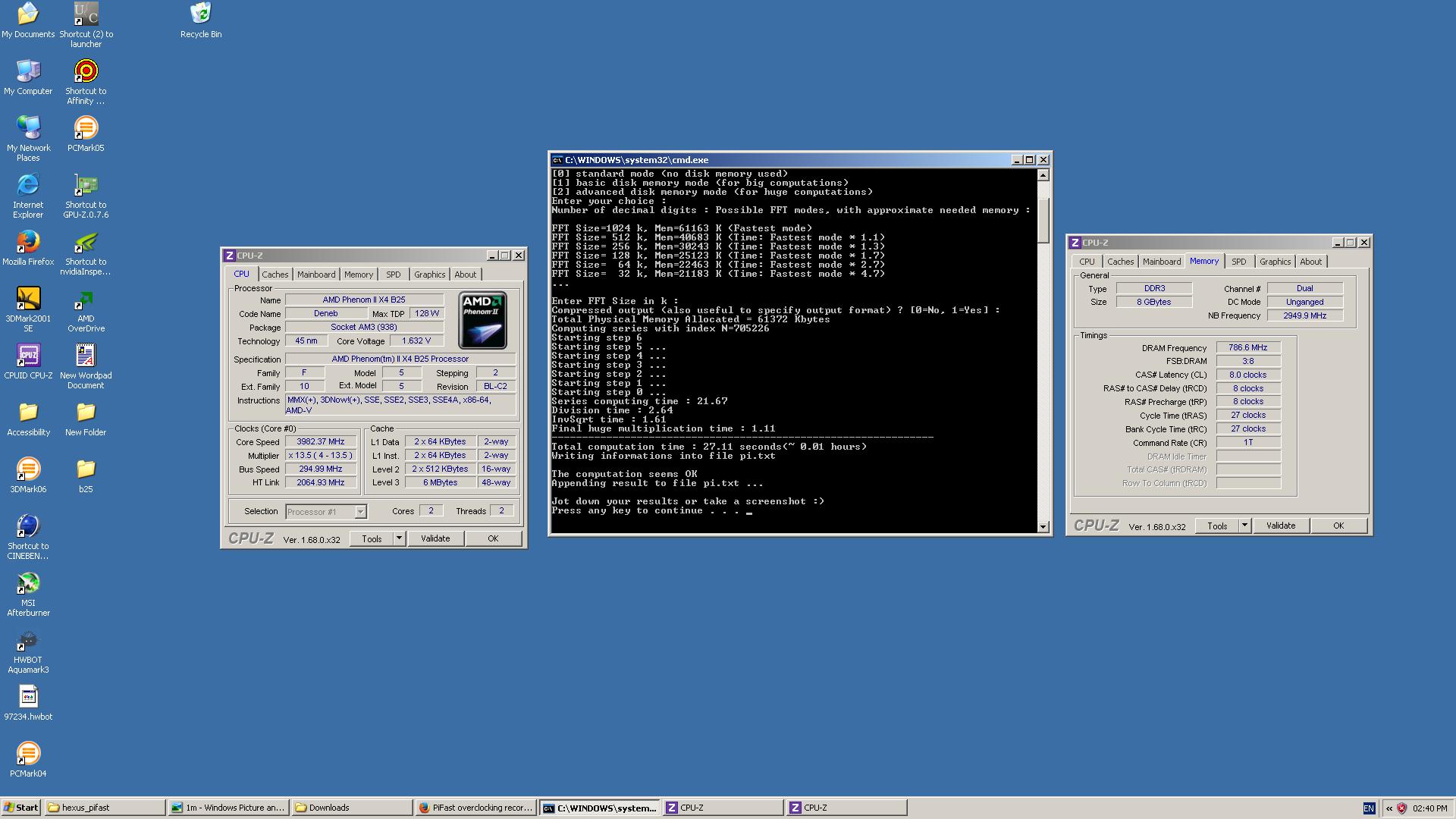This screenshot has height=819, width=1456.
Task: Launch CPUID CPU-Z desktop icon
Action: (x=28, y=362)
